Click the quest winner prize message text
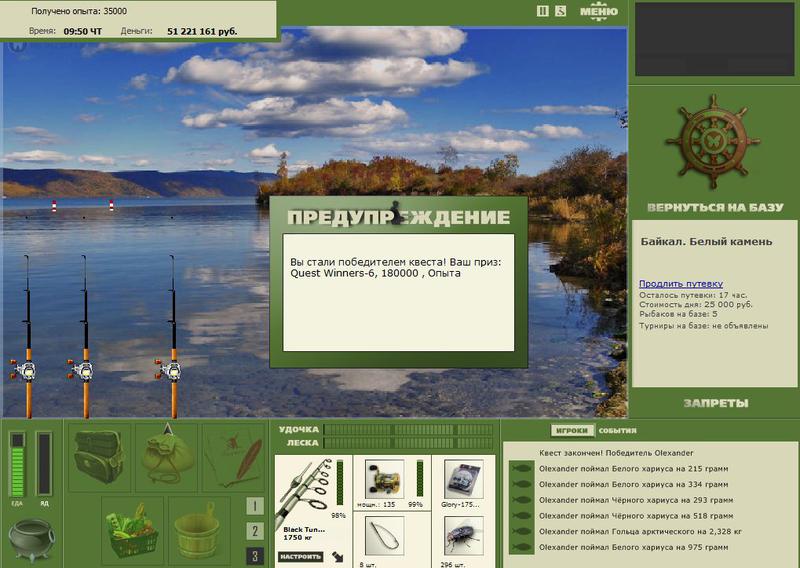The height and width of the screenshot is (568, 800). (396, 267)
